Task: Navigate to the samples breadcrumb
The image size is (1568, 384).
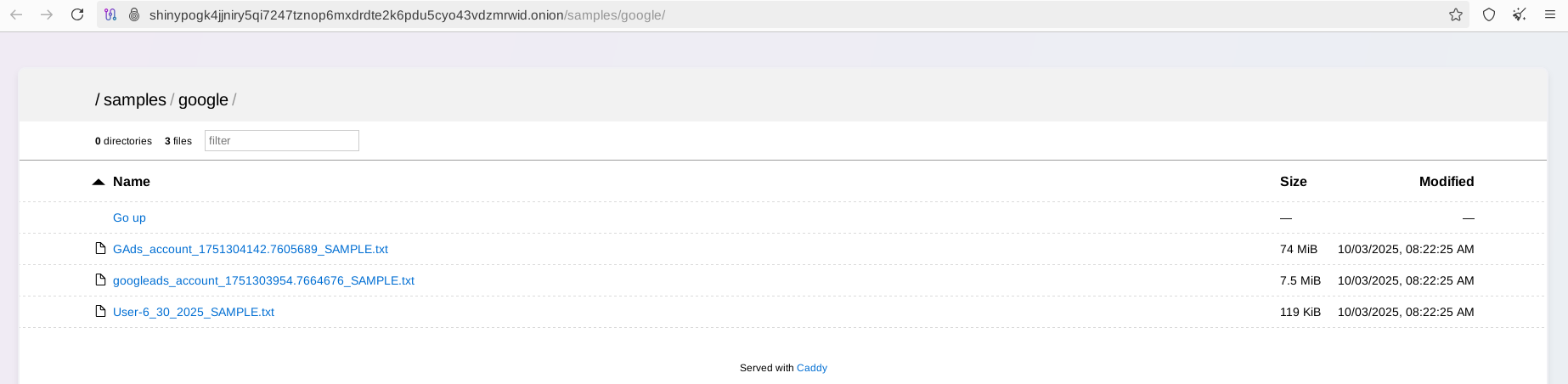Action: [x=134, y=100]
